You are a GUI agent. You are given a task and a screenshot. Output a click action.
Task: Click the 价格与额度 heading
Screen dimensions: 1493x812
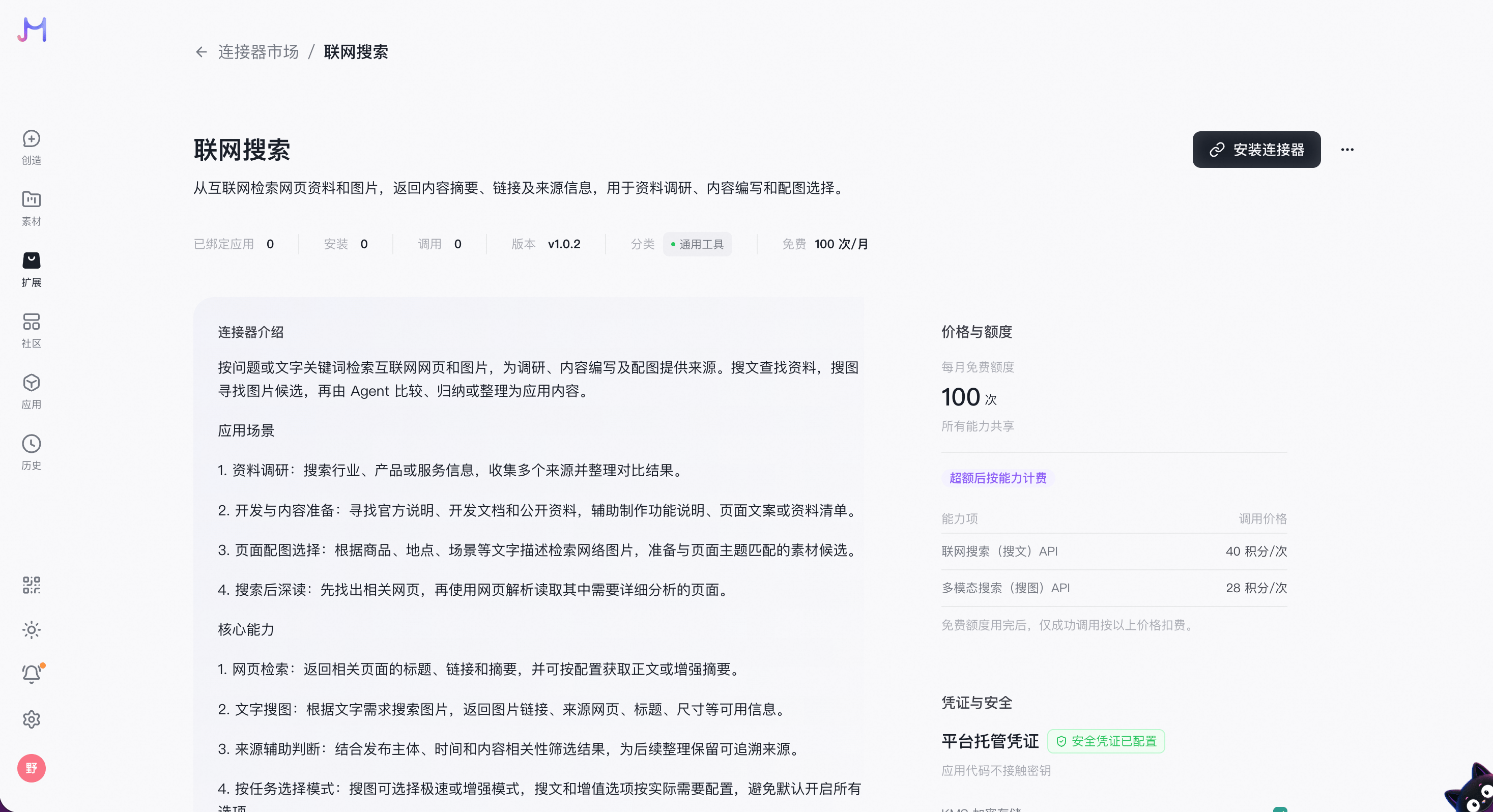[x=977, y=332]
